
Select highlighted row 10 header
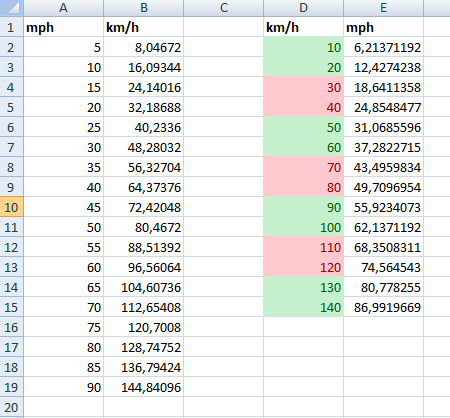point(11,207)
